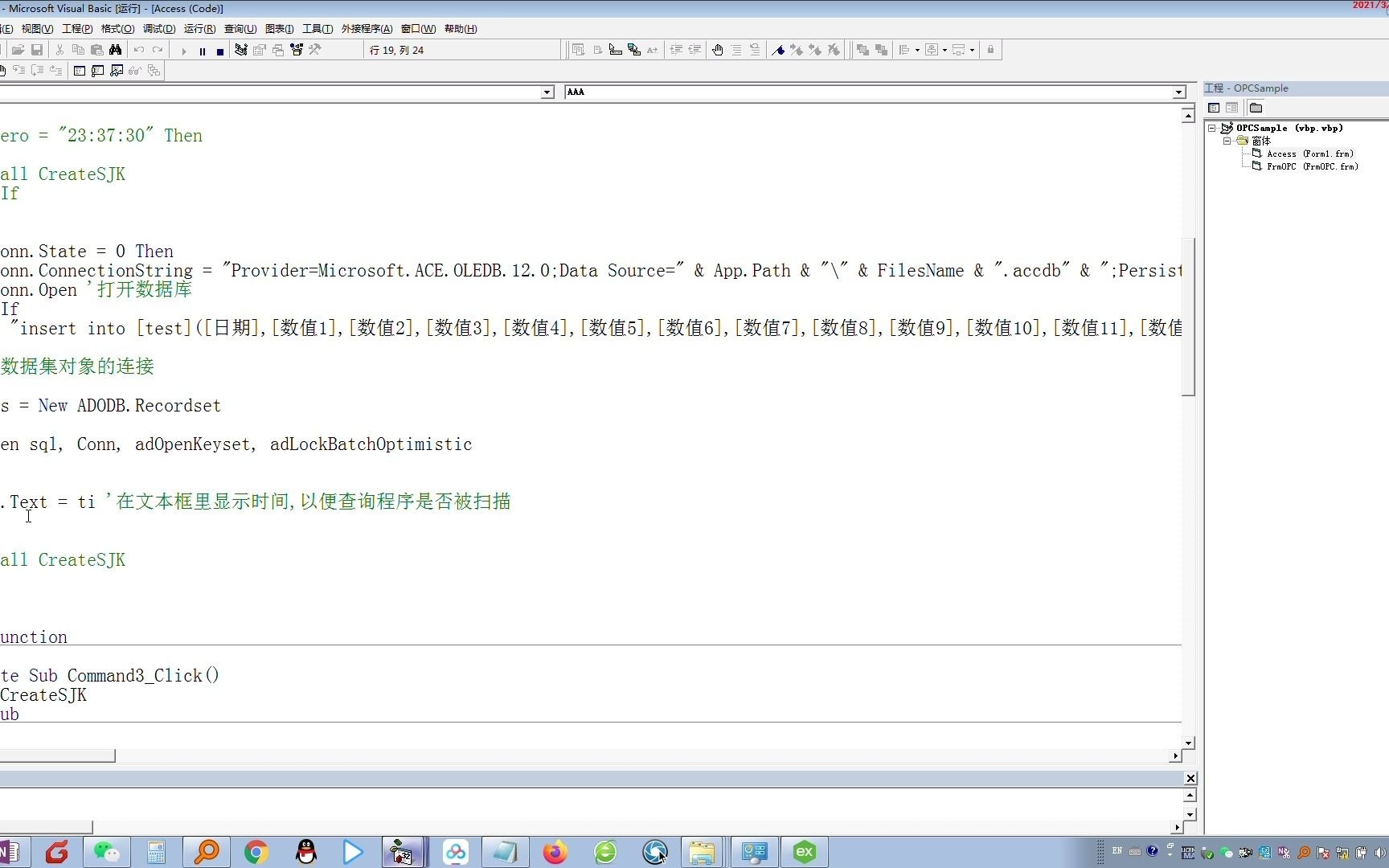Image resolution: width=1389 pixels, height=868 pixels.
Task: Click the Start (run) play icon
Action: tap(184, 51)
